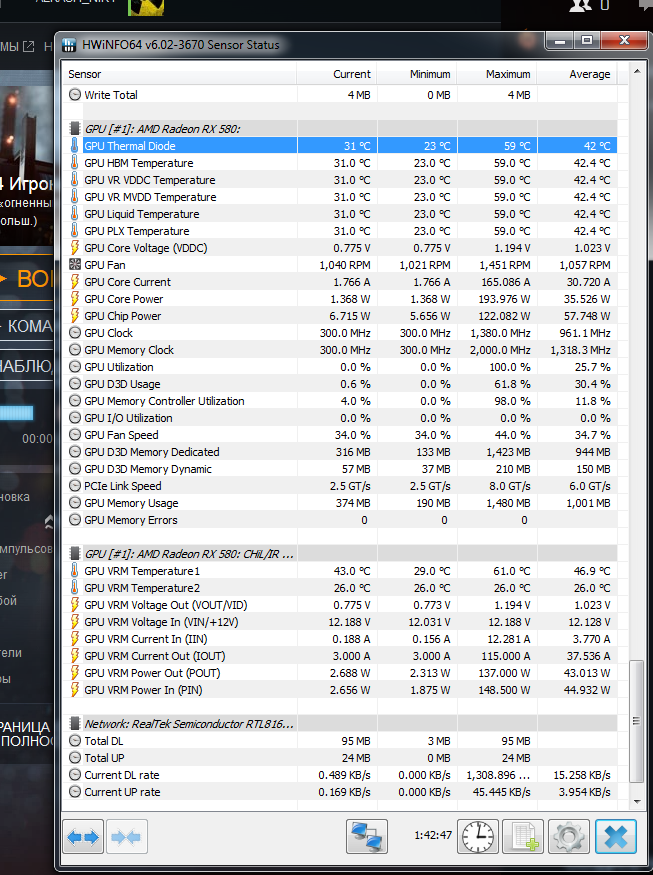653x875 pixels.
Task: Click the blue X close sensors button
Action: 616,836
